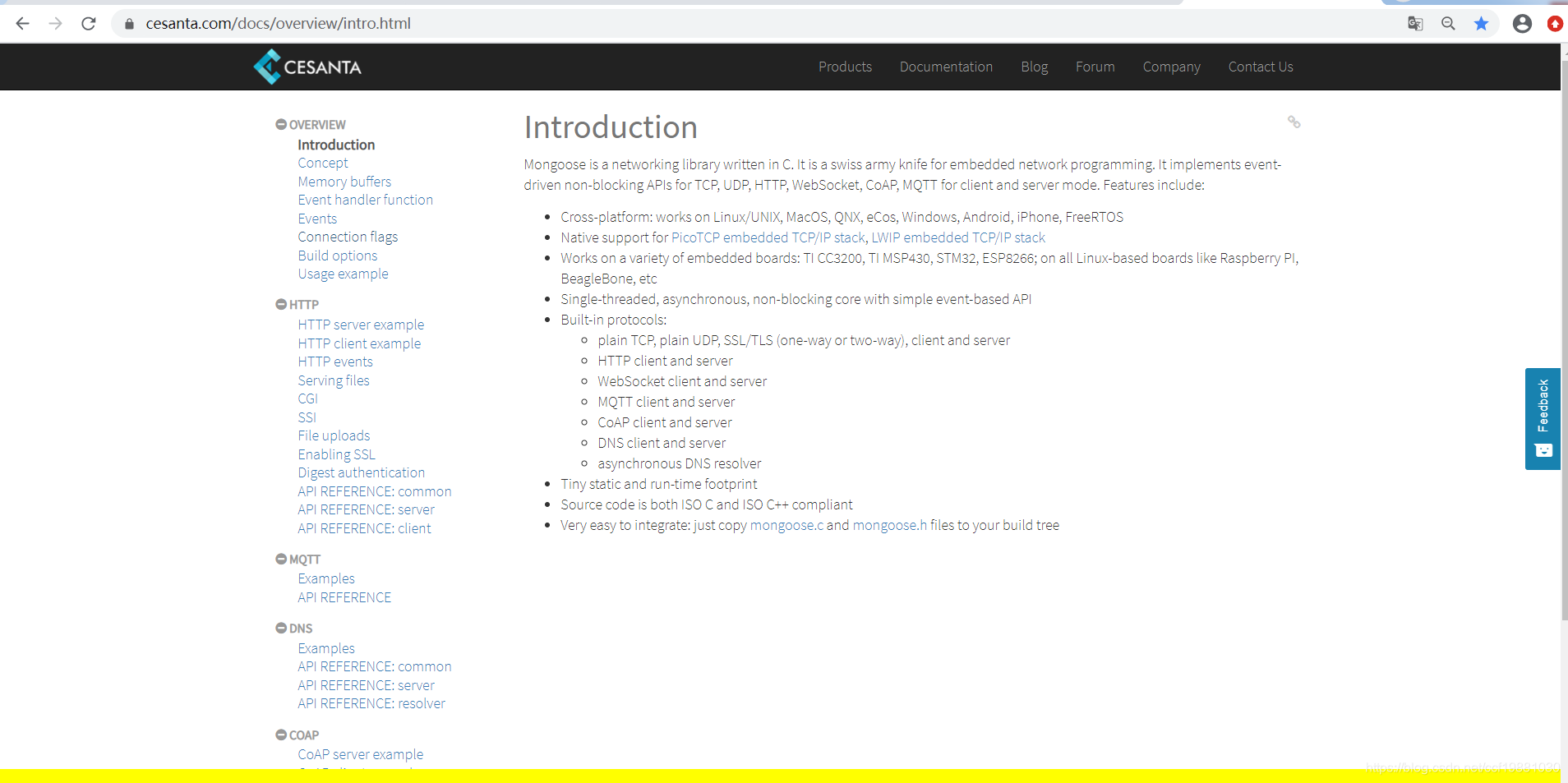The width and height of the screenshot is (1568, 783).
Task: Collapse the DNS section in the sidebar
Action: 281,629
